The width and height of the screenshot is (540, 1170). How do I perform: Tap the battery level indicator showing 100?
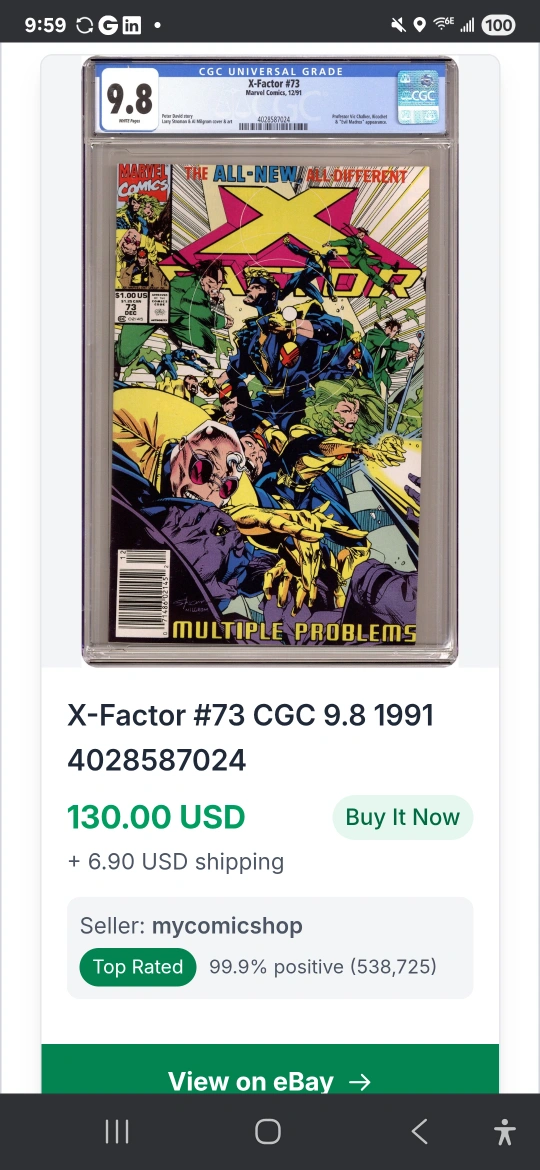tap(498, 25)
